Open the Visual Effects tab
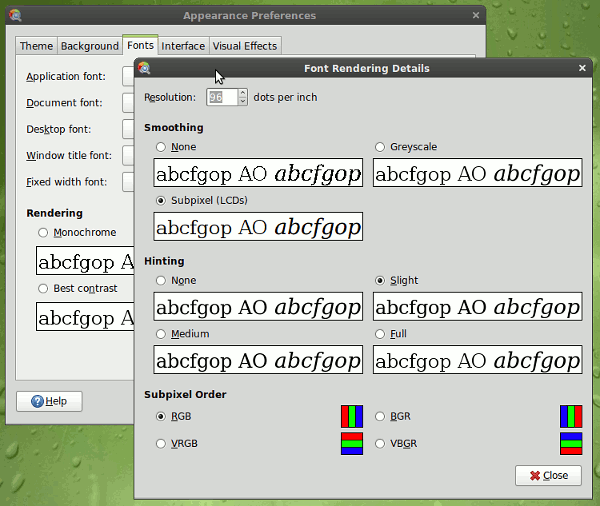The width and height of the screenshot is (600, 506). click(x=245, y=46)
